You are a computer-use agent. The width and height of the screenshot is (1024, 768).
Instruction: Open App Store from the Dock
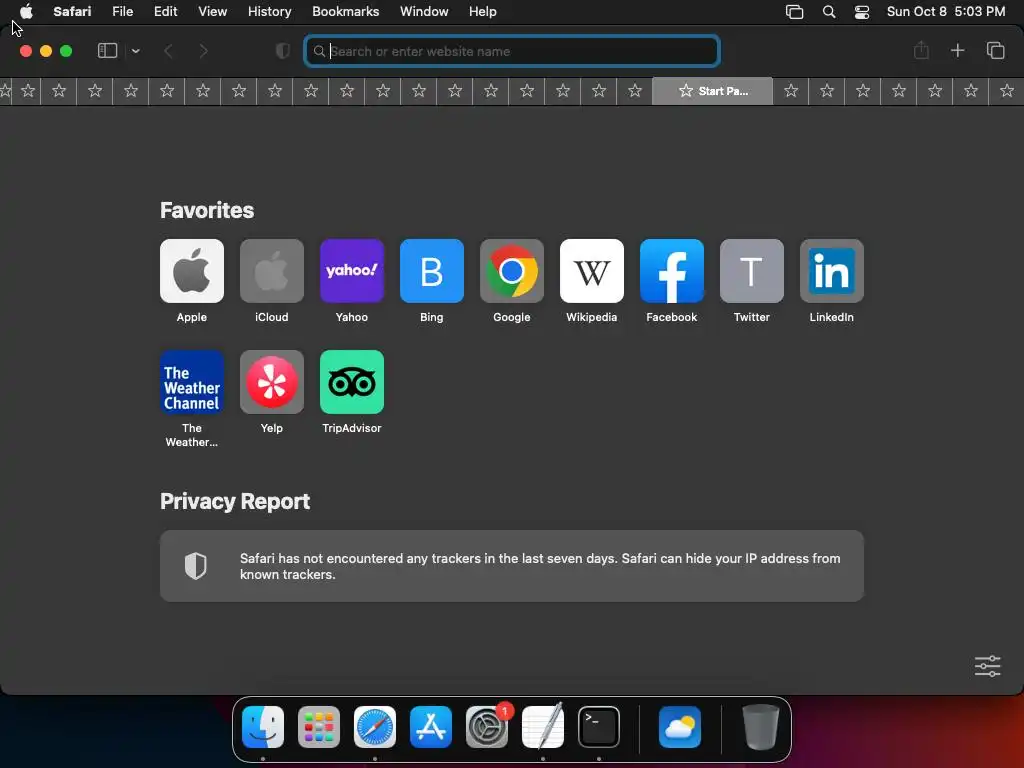[x=431, y=727]
